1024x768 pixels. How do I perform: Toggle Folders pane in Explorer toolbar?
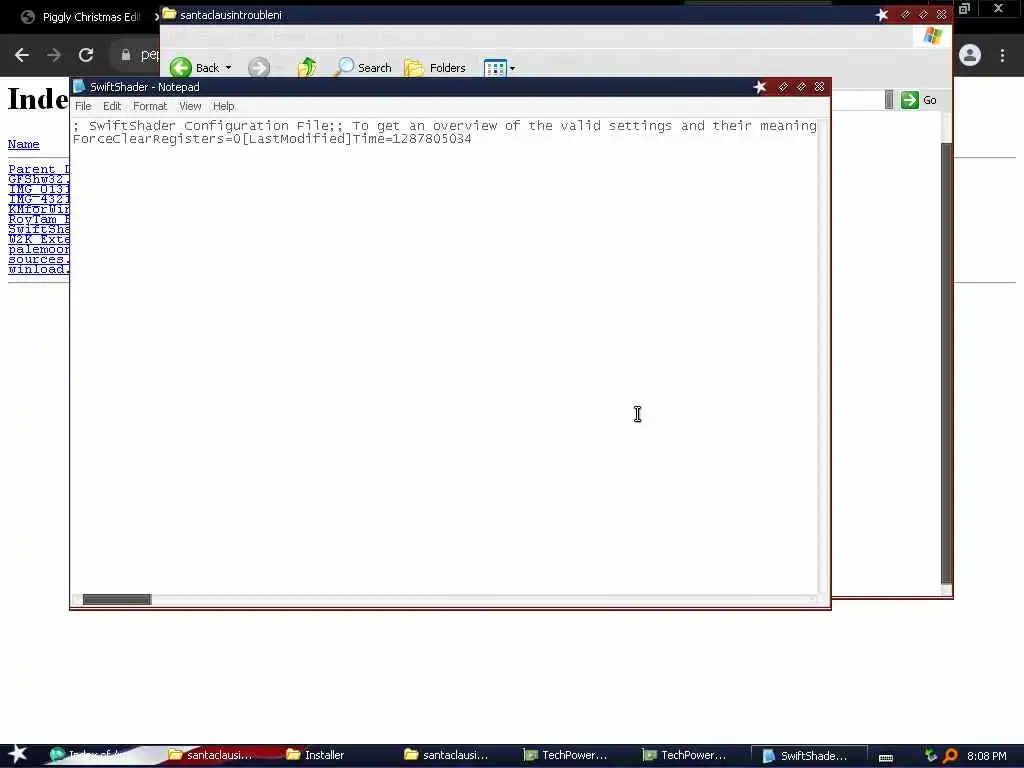(435, 67)
